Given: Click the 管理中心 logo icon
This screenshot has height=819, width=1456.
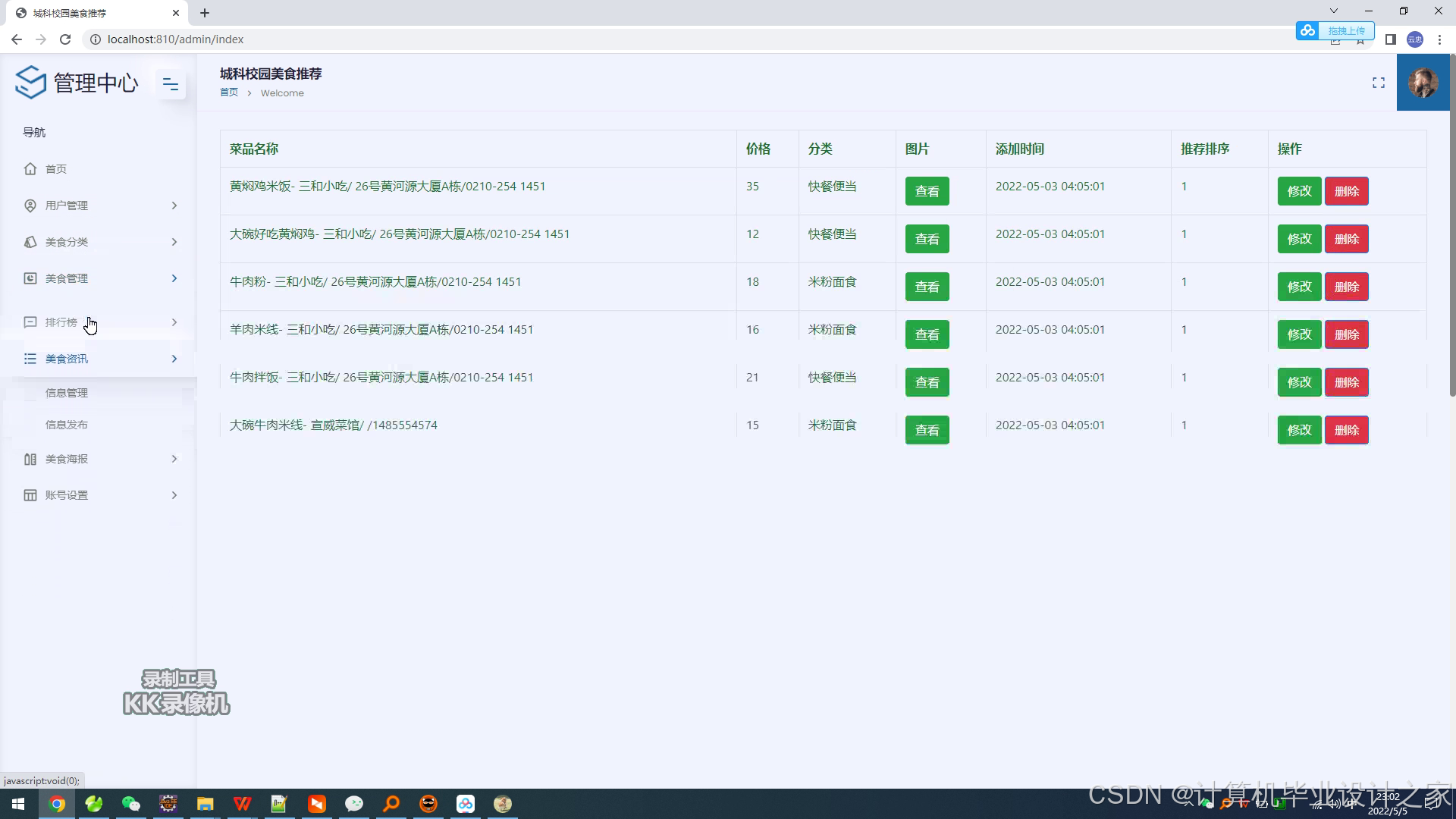Looking at the screenshot, I should (x=31, y=82).
